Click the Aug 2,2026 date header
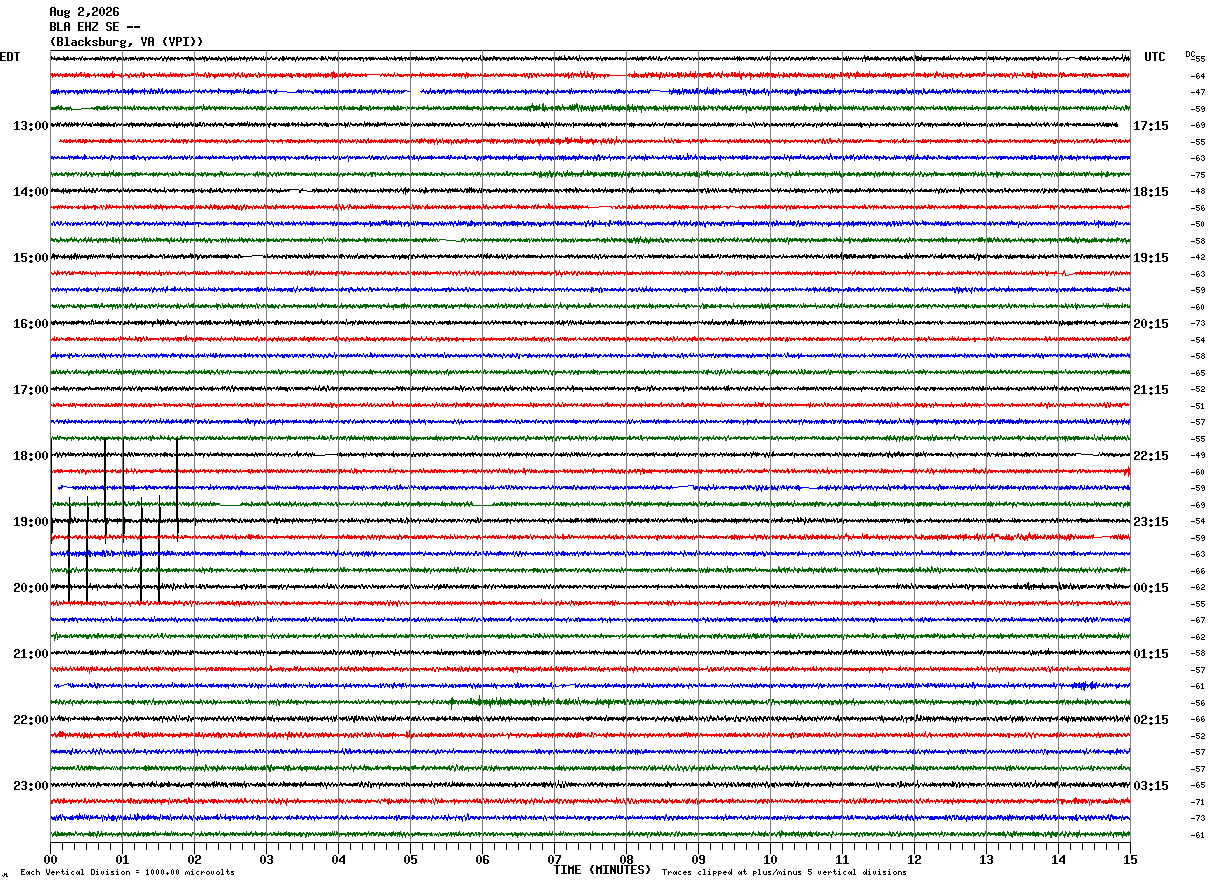This screenshot has width=1210, height=886. click(84, 12)
